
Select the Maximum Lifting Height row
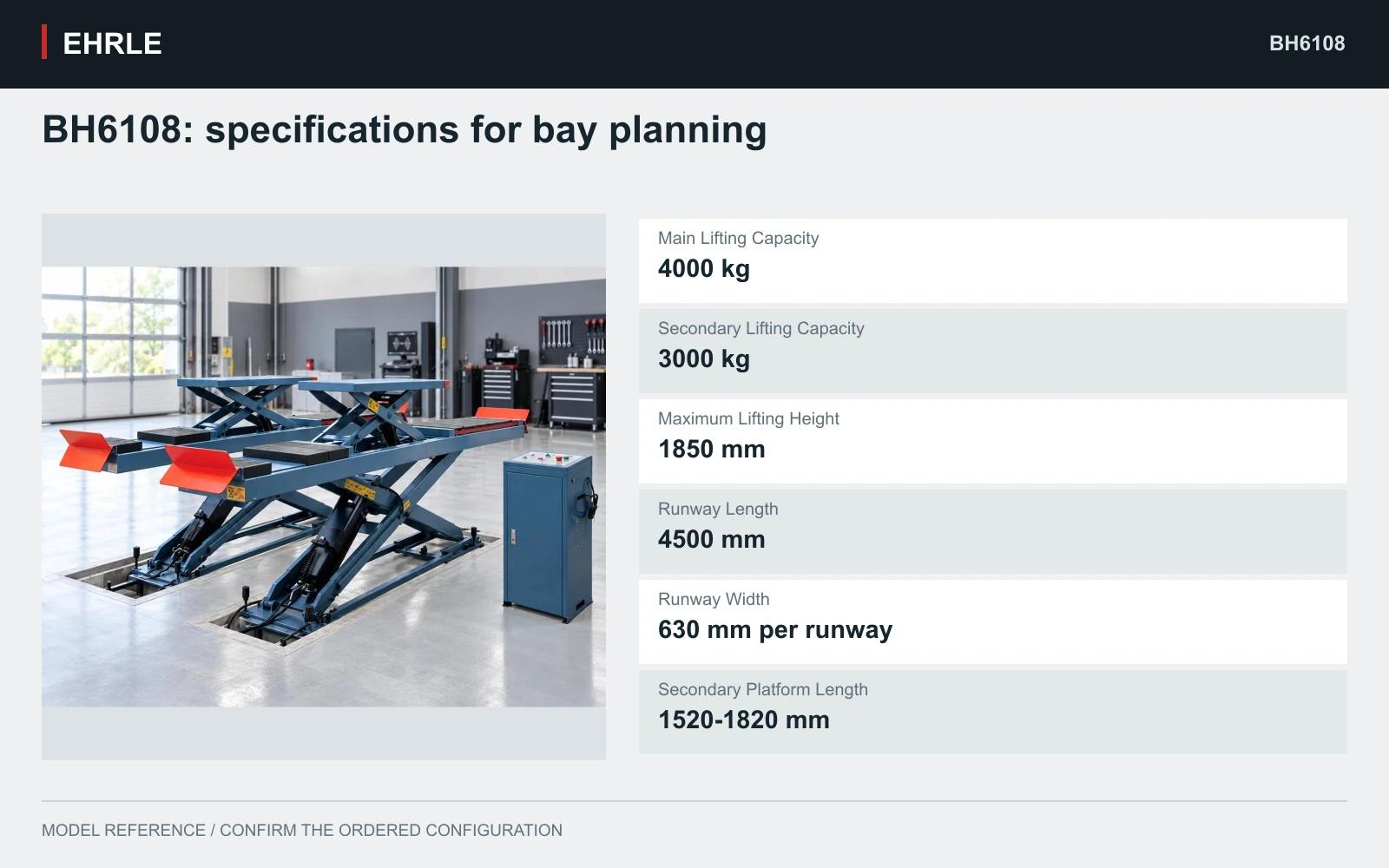(993, 441)
